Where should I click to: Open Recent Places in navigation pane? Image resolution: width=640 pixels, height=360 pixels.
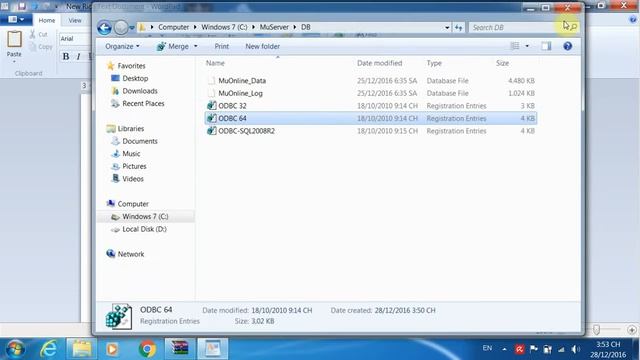point(143,104)
